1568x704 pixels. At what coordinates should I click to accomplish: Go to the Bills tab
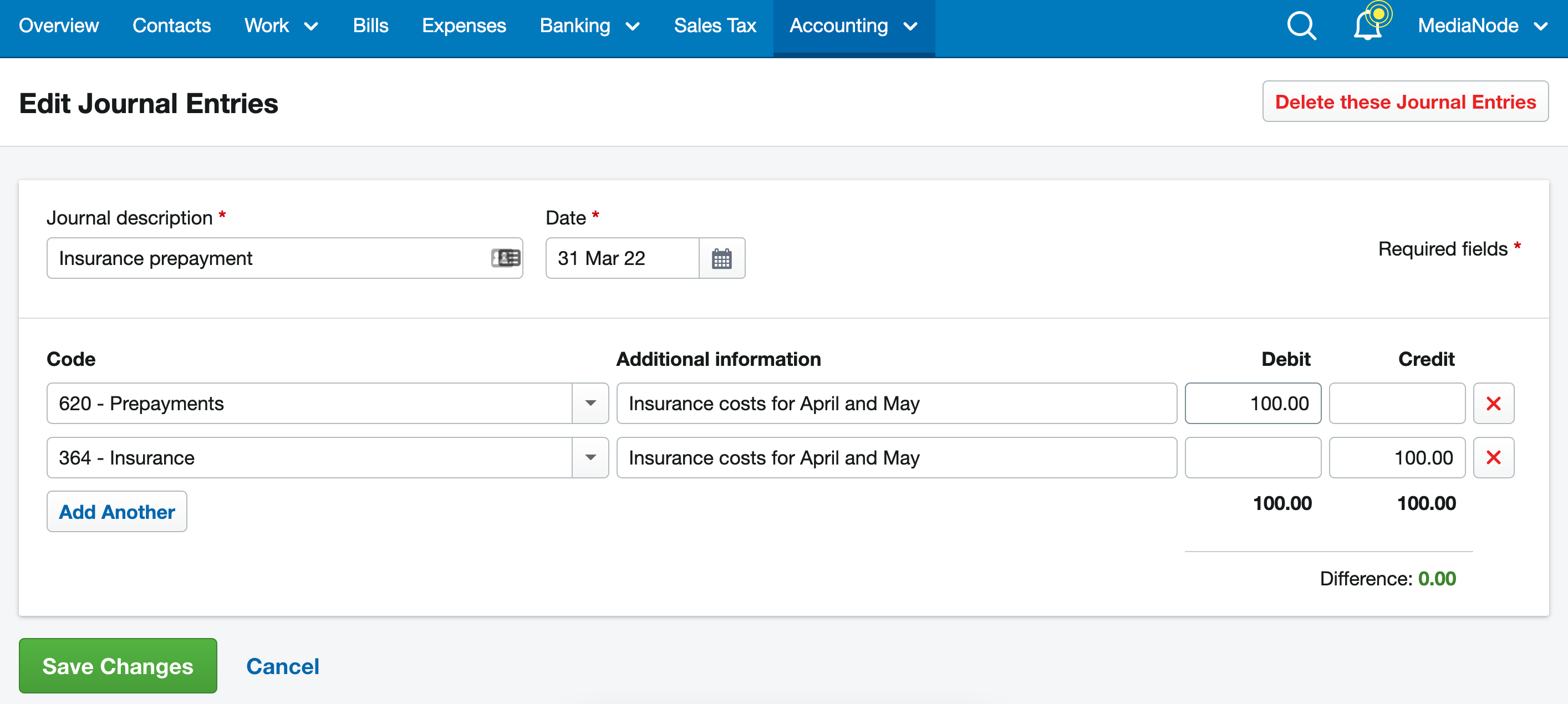[370, 25]
